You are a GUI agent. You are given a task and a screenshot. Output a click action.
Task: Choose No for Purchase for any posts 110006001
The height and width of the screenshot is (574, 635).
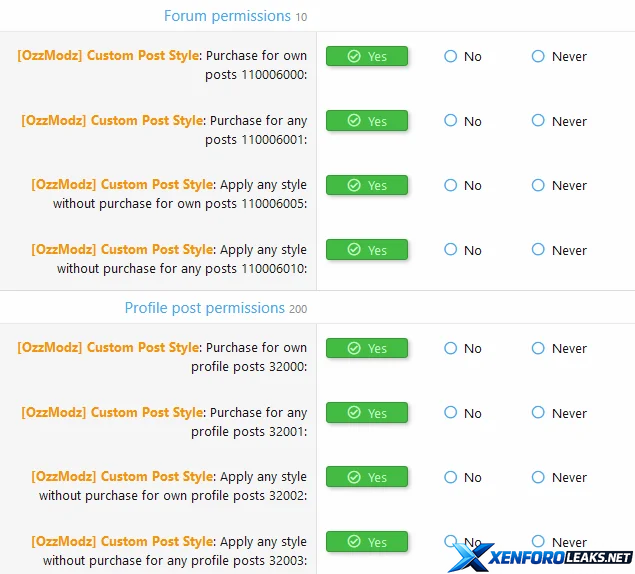coord(462,121)
